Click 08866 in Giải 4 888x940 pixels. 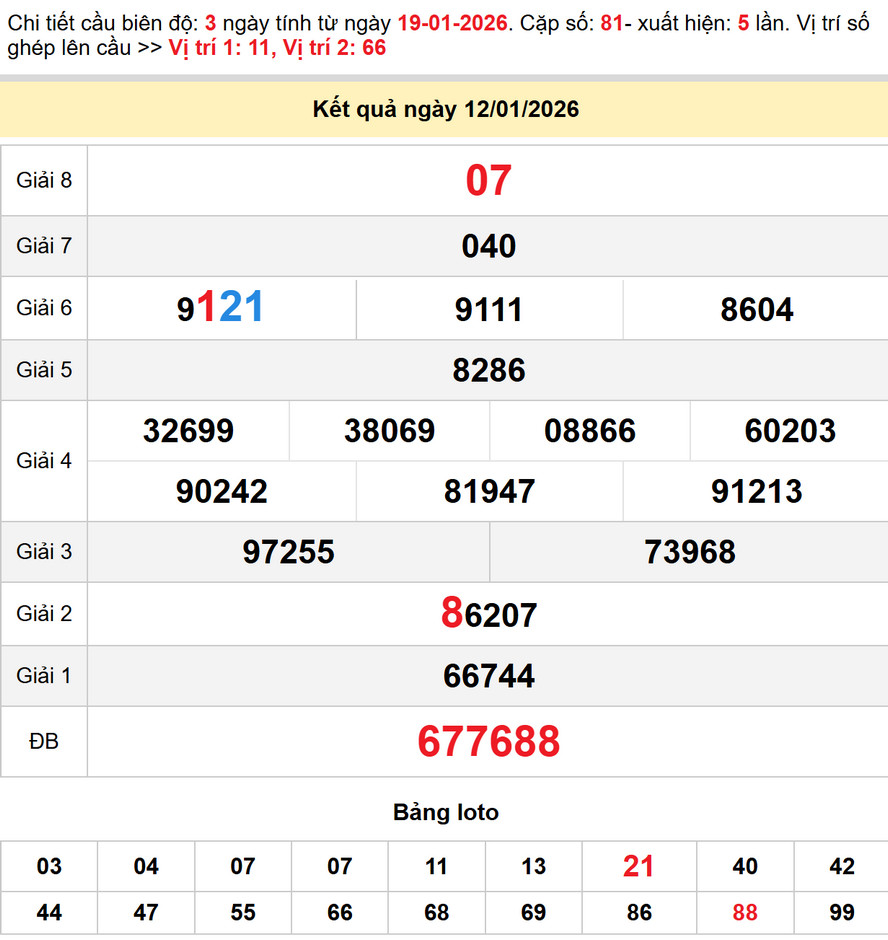pyautogui.click(x=589, y=431)
